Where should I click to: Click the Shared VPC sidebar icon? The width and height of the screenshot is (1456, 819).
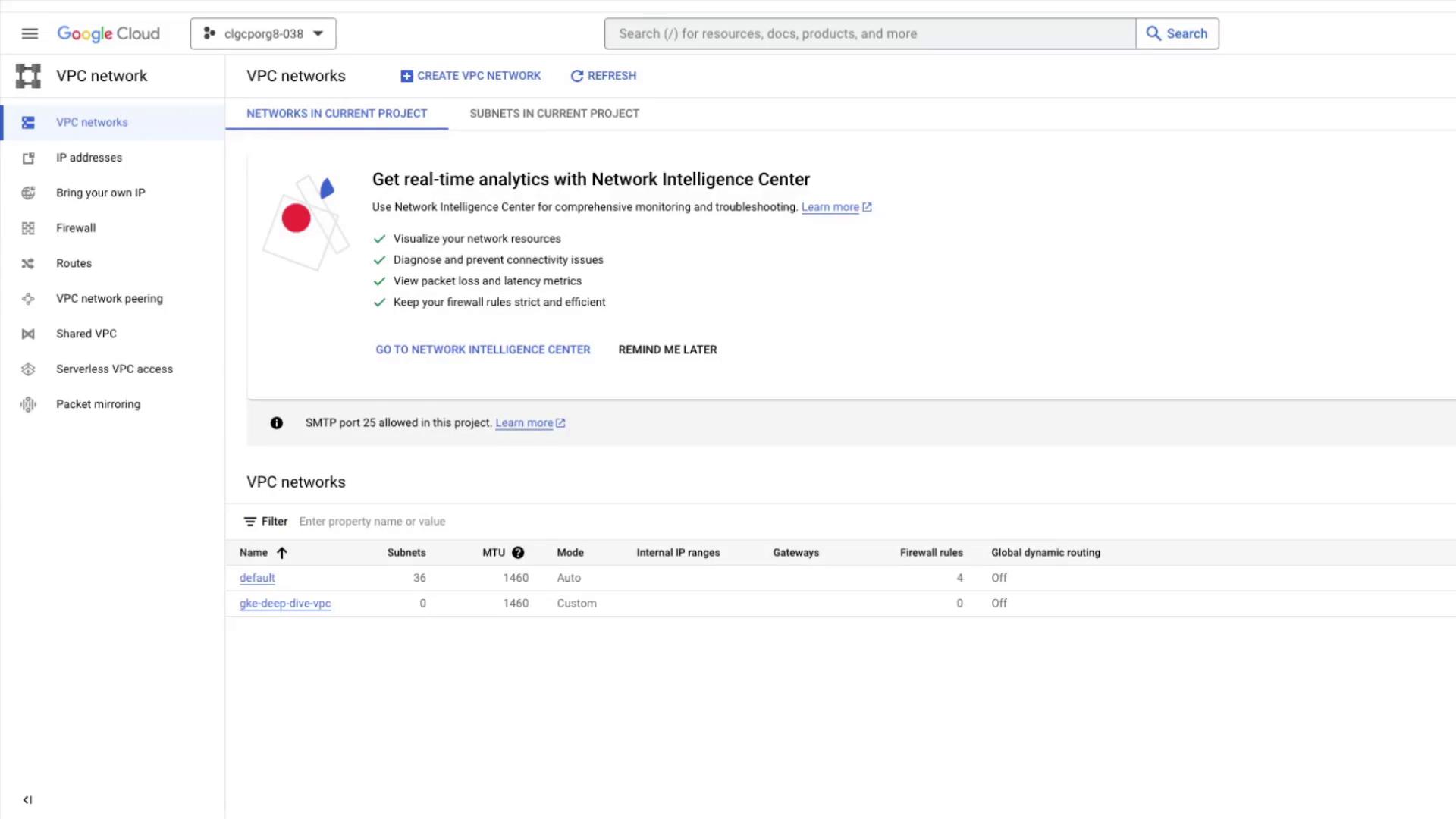click(28, 334)
